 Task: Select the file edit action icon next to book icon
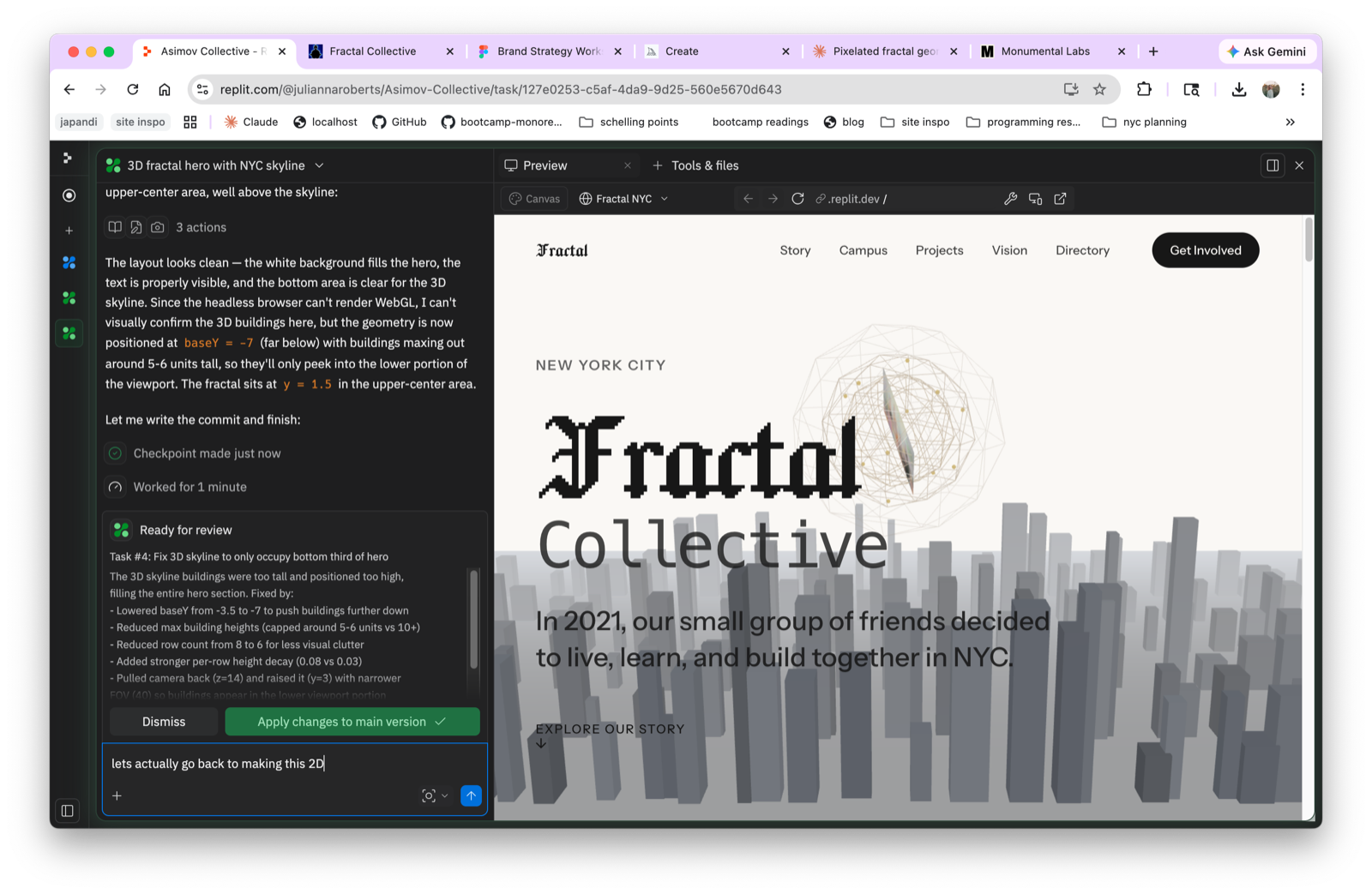pos(136,226)
